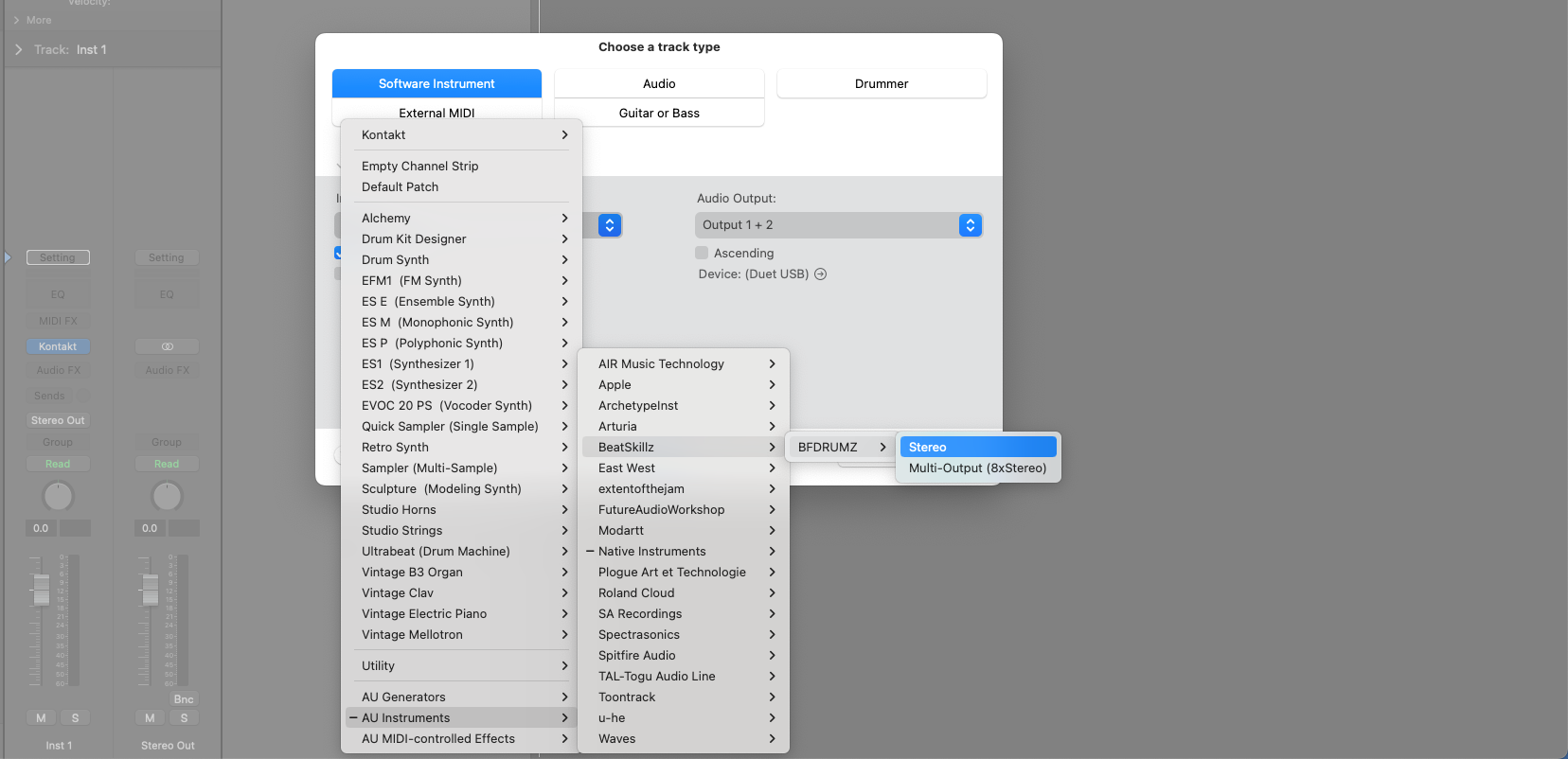The image size is (1568, 759).
Task: Open Kontakt instrument slot
Action: tap(58, 346)
